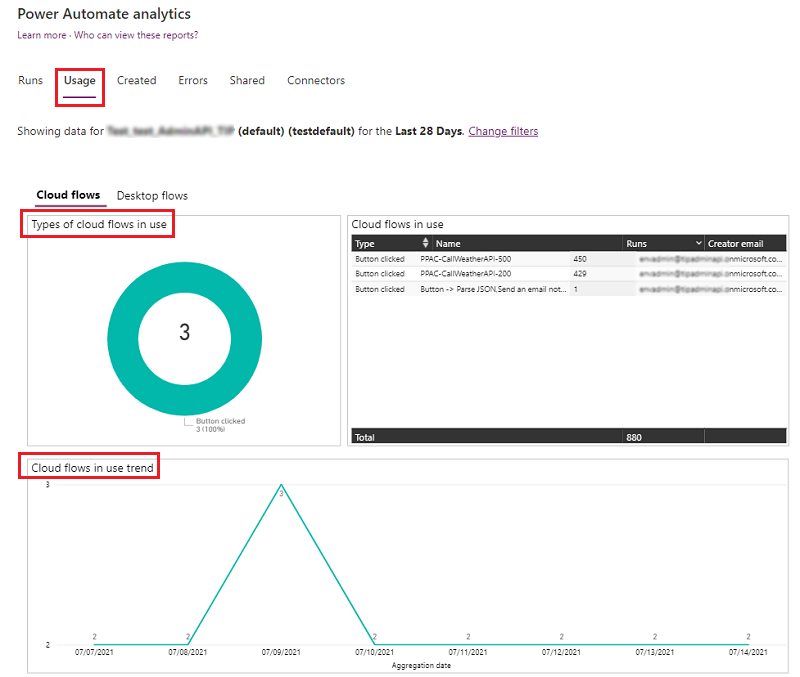This screenshot has width=800, height=677.
Task: Click the sort arrows on Type column
Action: [426, 243]
